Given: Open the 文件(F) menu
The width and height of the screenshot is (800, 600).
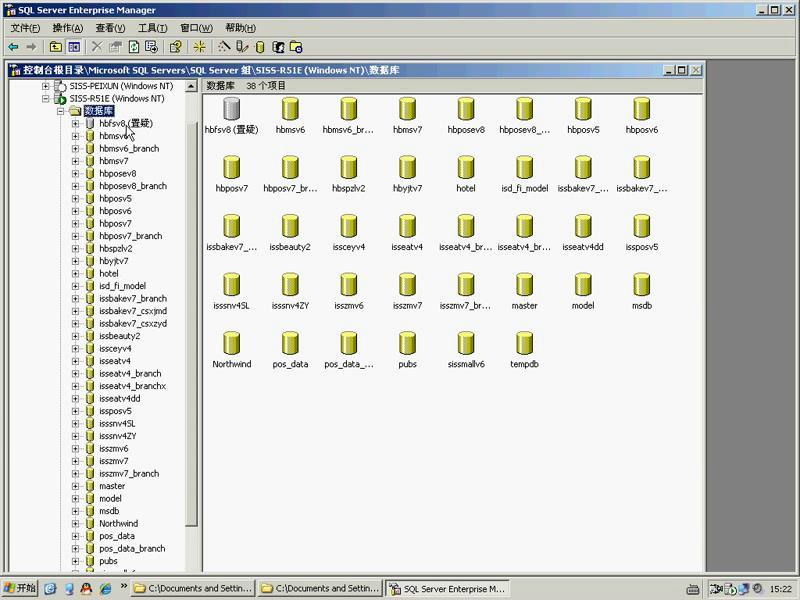Looking at the screenshot, I should point(25,28).
